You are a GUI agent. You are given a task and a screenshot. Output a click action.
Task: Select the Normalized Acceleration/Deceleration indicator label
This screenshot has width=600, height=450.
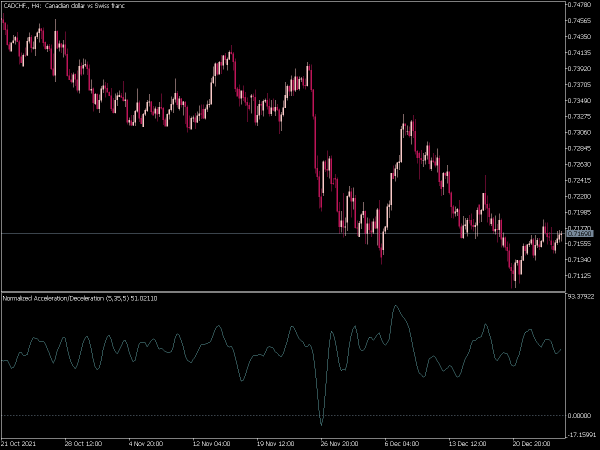click(80, 298)
